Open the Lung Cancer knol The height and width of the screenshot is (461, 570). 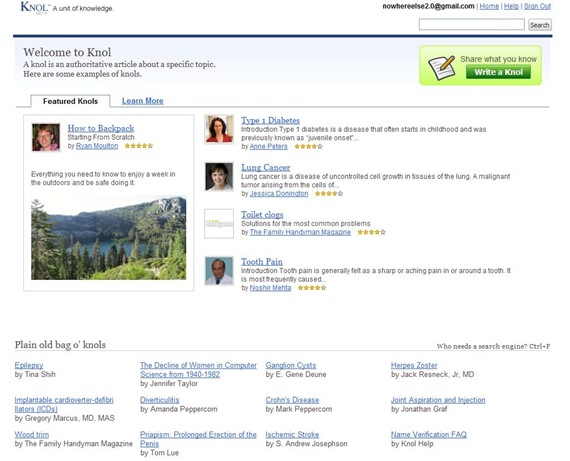[x=266, y=168]
